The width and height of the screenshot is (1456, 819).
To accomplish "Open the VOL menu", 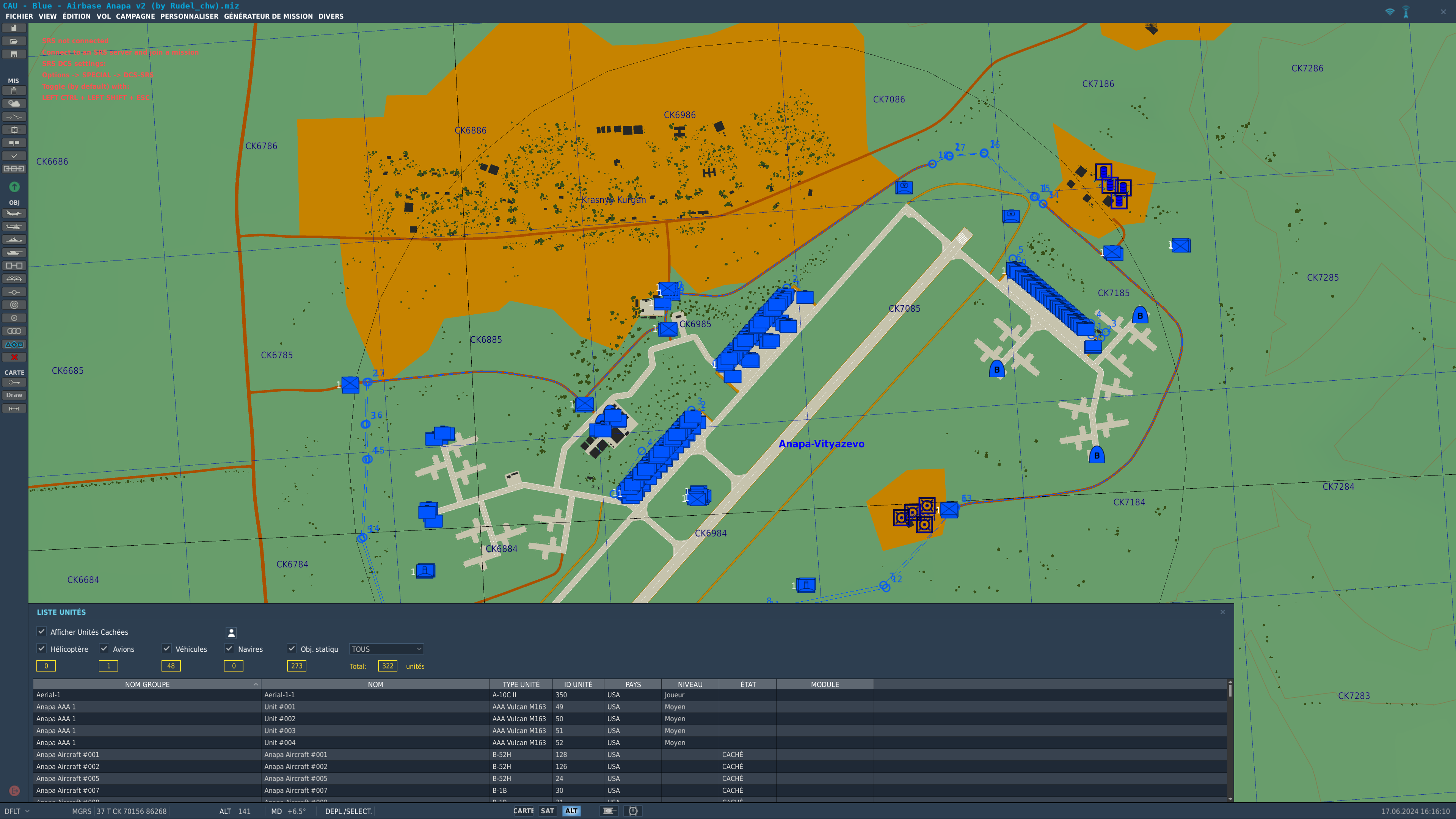I will tap(104, 16).
